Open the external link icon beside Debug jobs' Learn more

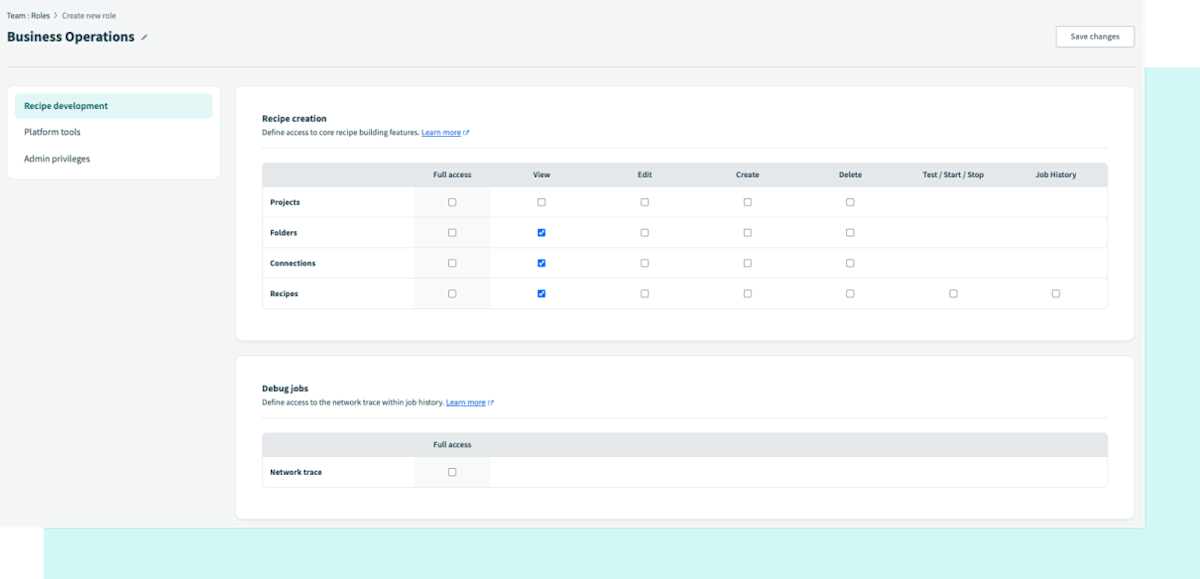(494, 402)
